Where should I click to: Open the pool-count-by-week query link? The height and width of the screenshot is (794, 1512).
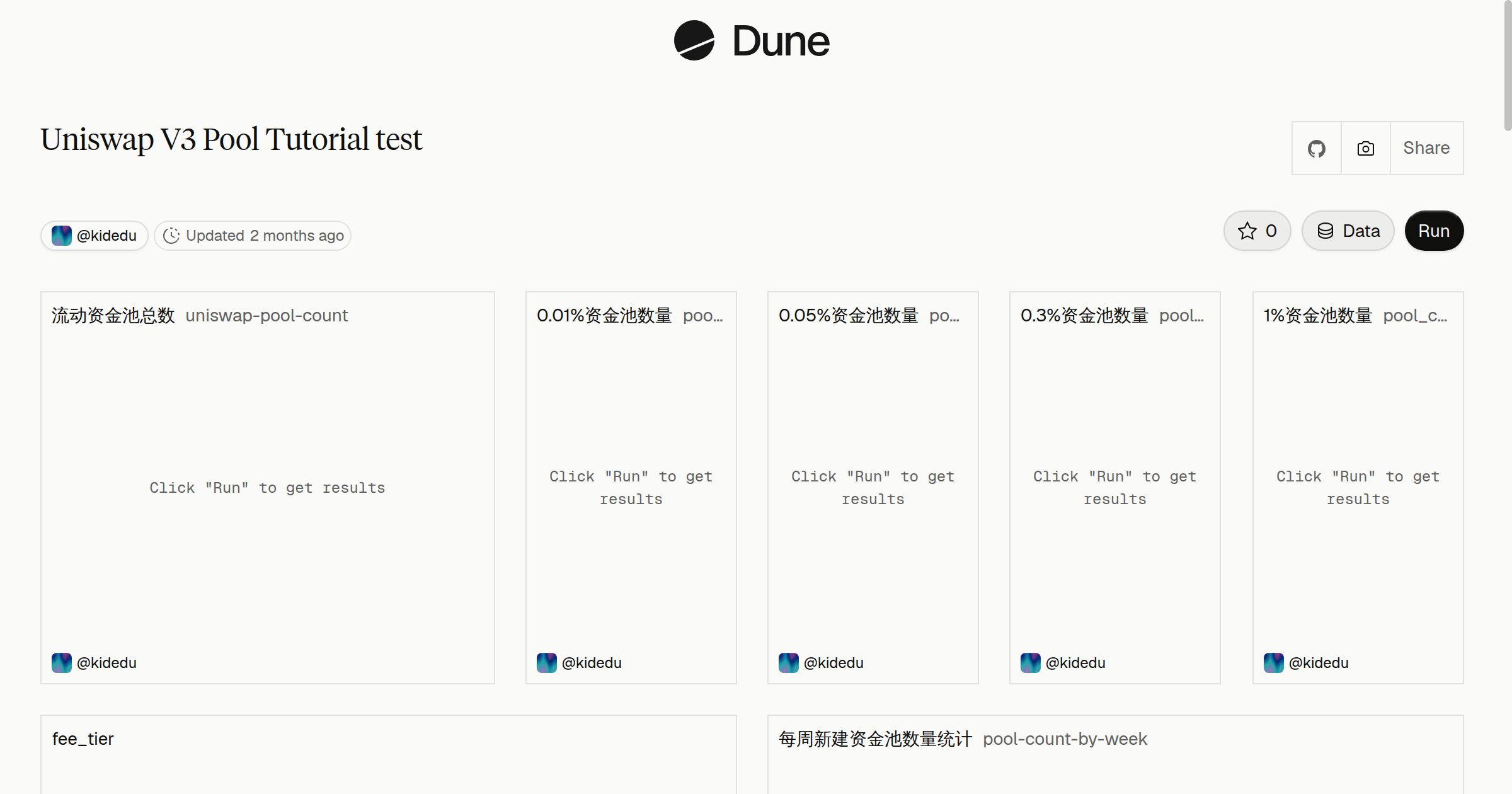pos(1065,739)
